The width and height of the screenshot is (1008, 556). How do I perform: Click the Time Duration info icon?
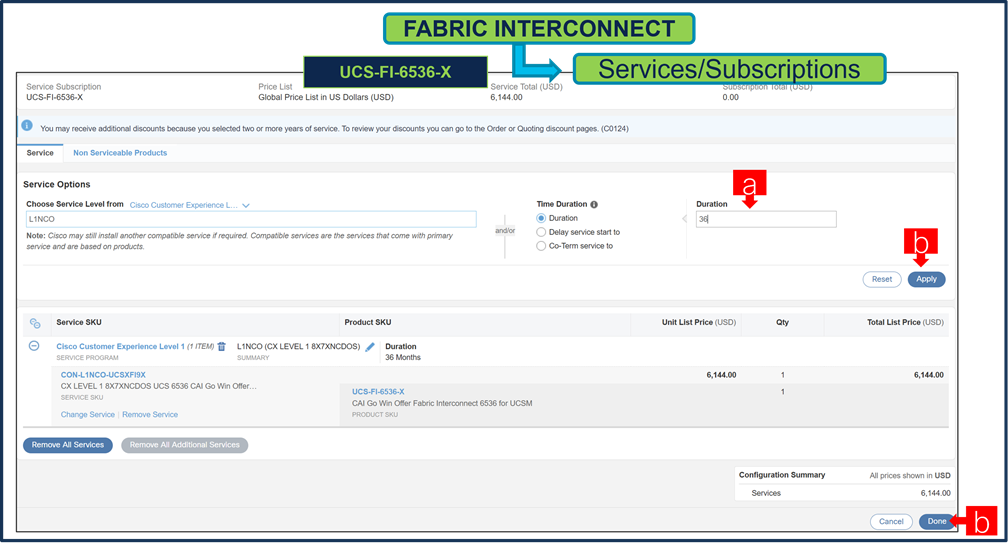tap(594, 204)
